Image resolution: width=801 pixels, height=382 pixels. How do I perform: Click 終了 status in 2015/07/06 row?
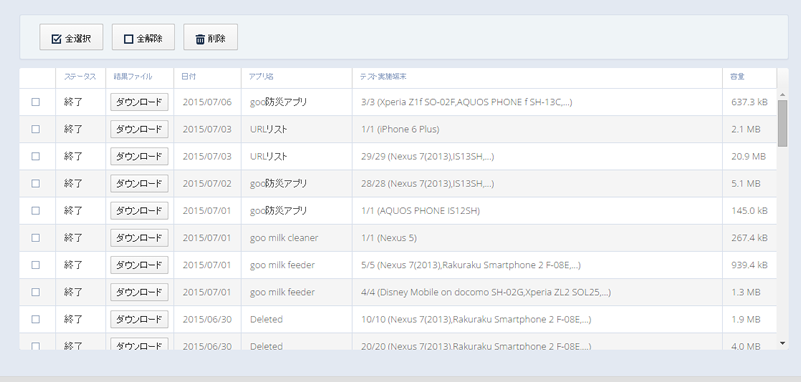[73, 102]
